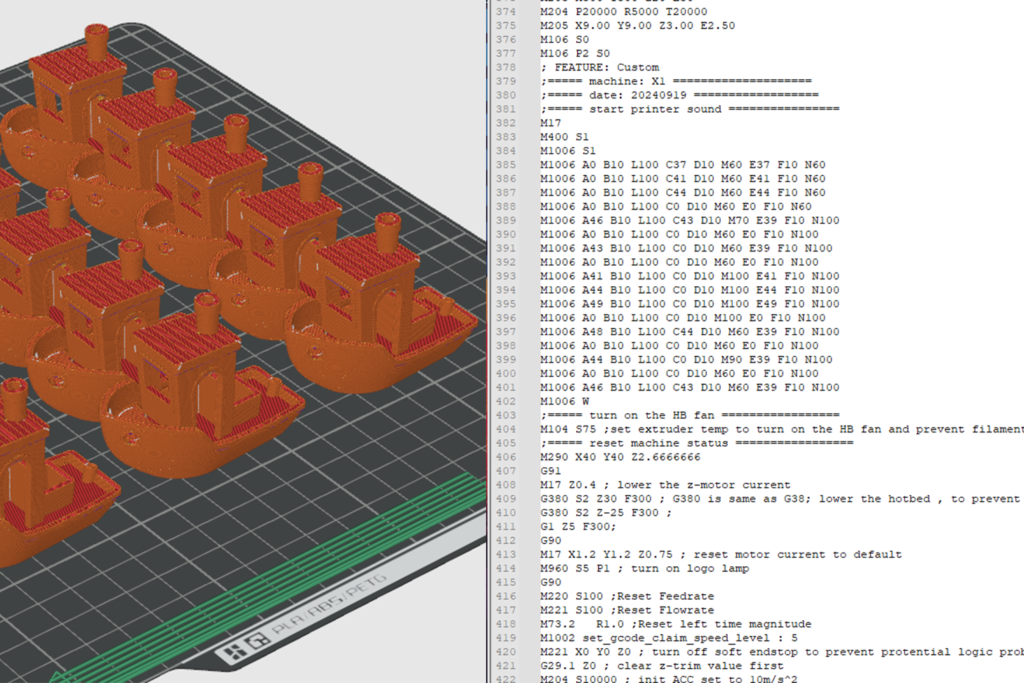Click the line "M204 P20000 R5000 T20000"
1024x683 pixels.
tap(624, 12)
